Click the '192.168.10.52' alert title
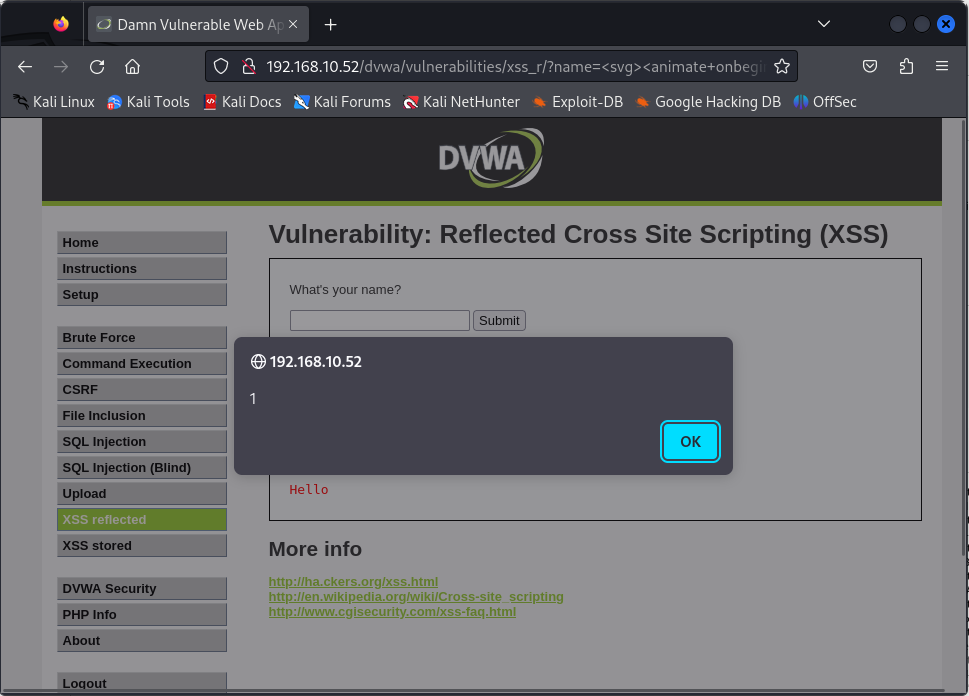The image size is (969, 696). click(x=315, y=362)
